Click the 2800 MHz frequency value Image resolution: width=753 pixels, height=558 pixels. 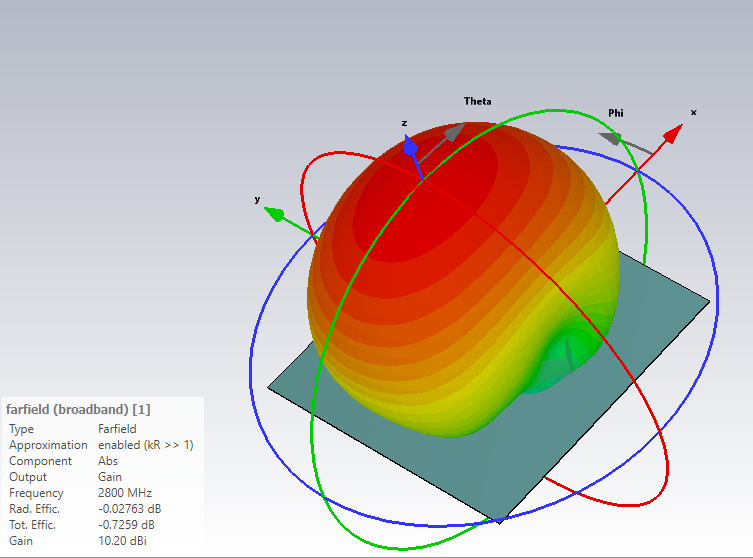[125, 493]
